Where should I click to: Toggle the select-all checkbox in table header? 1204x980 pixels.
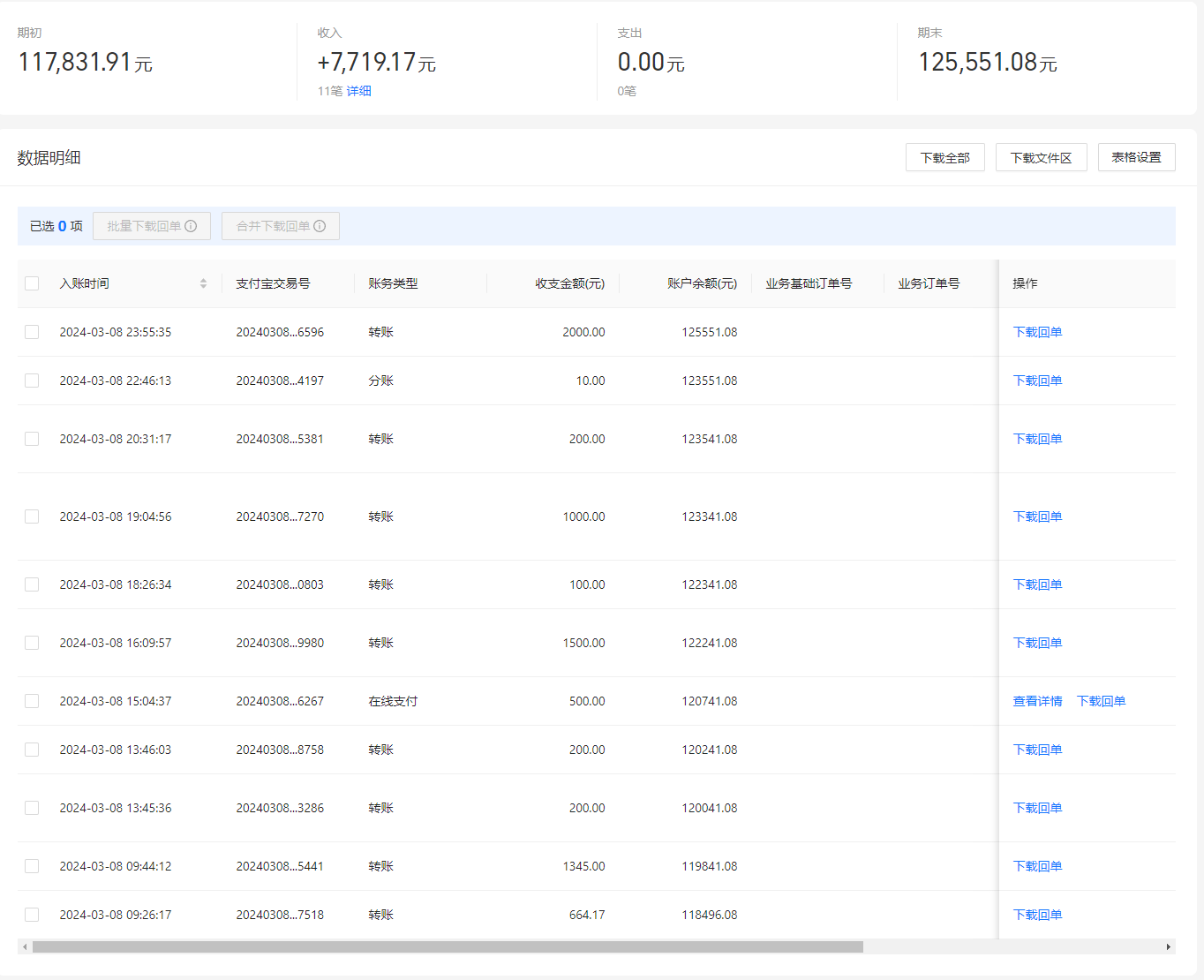[32, 283]
